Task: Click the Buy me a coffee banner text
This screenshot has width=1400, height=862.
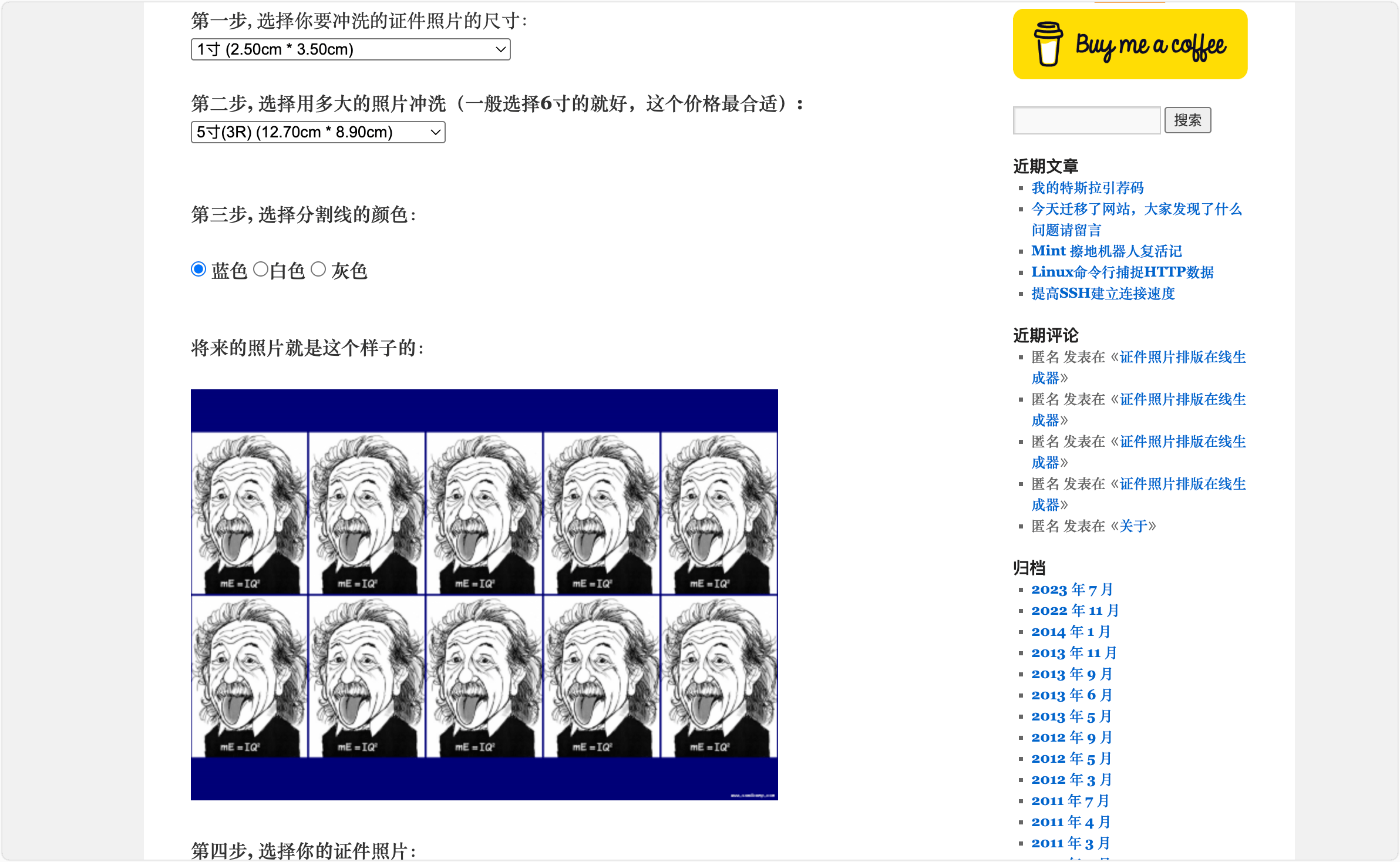Action: 1150,46
